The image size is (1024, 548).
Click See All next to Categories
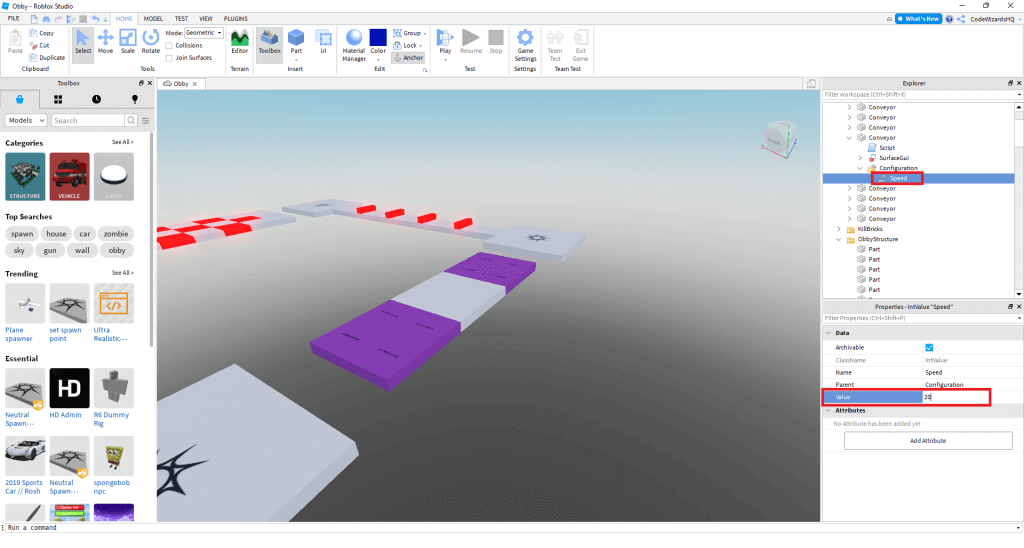point(123,142)
